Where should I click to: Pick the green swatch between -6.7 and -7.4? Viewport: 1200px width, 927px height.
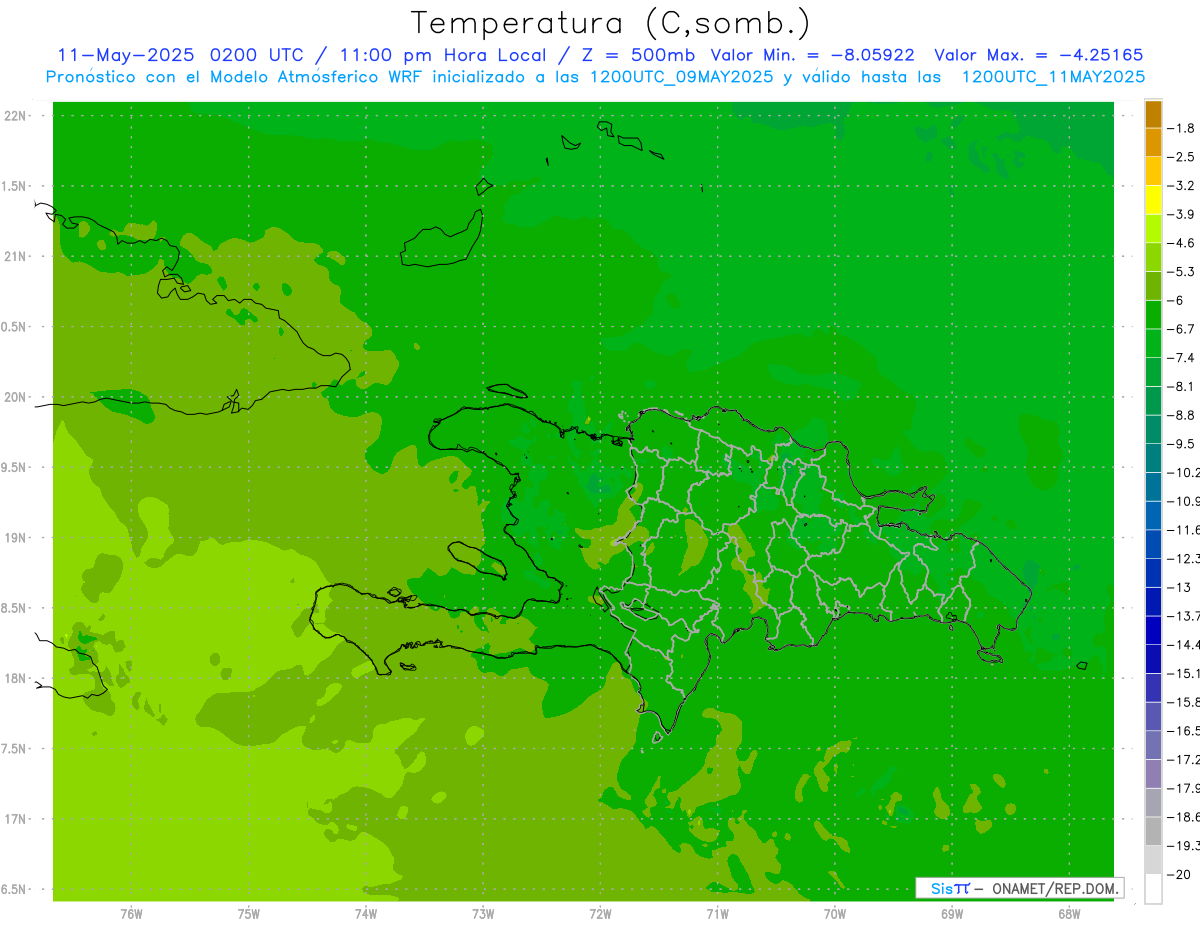click(x=1153, y=343)
